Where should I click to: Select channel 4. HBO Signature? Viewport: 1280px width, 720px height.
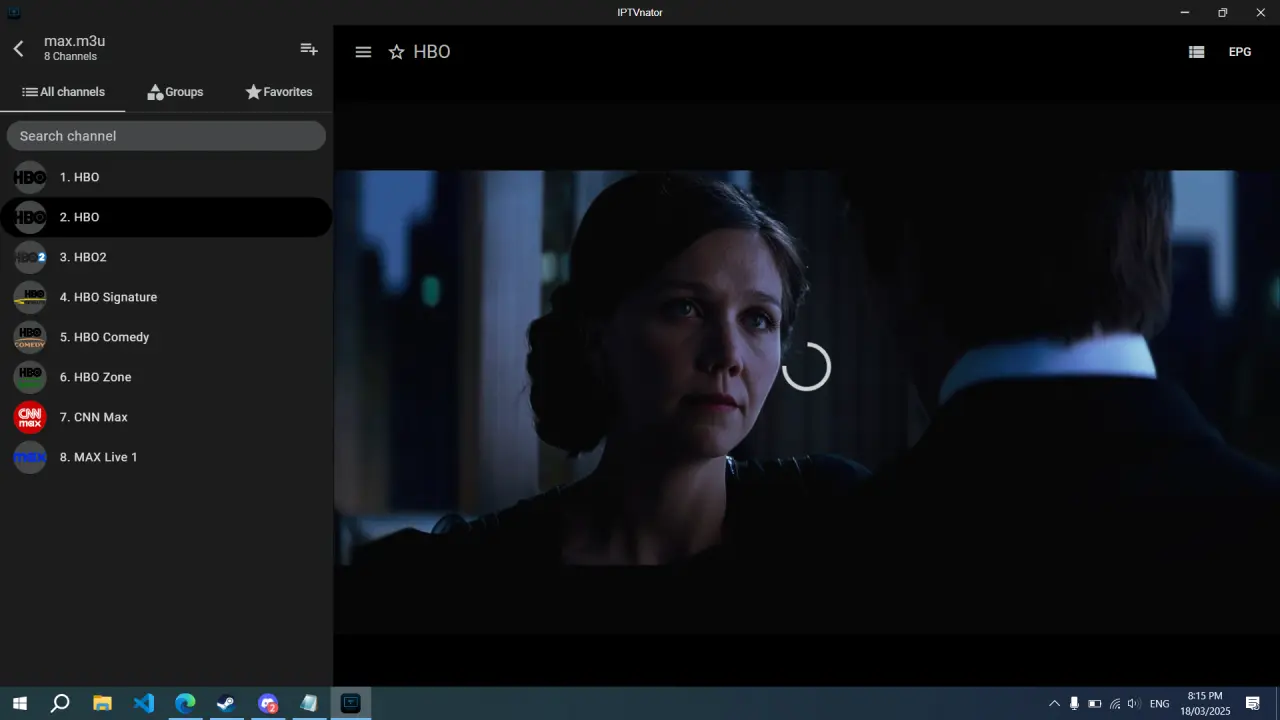point(166,297)
